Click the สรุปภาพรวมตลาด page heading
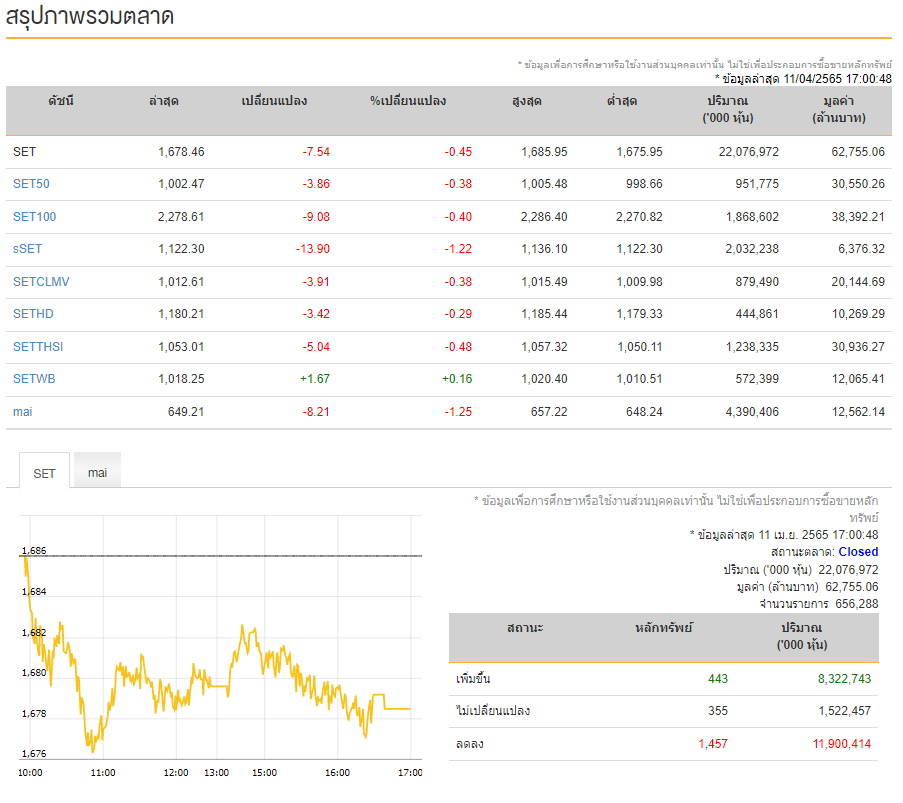 click(x=89, y=16)
